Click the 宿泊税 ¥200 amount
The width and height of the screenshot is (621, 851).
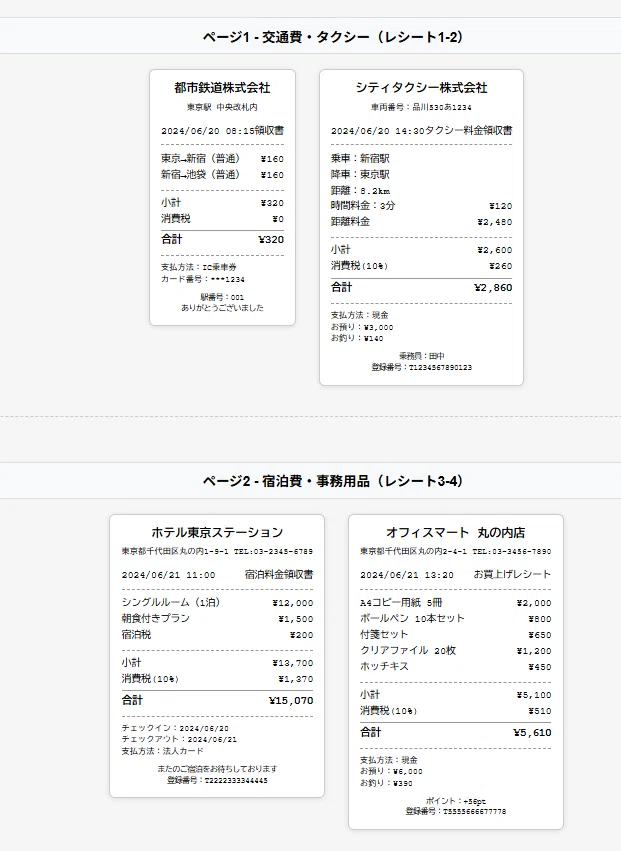pos(301,635)
